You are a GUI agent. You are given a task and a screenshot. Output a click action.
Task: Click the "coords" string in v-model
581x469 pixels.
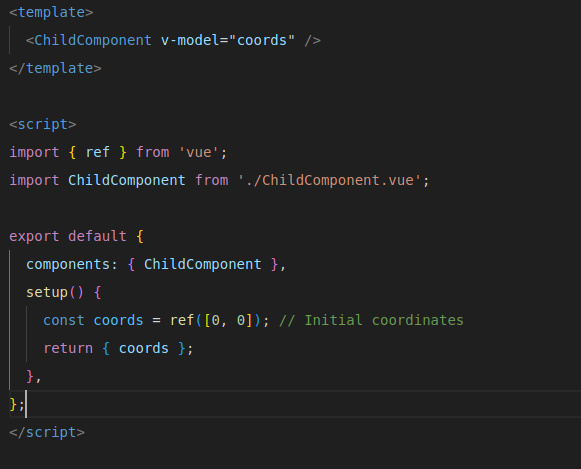click(x=262, y=40)
